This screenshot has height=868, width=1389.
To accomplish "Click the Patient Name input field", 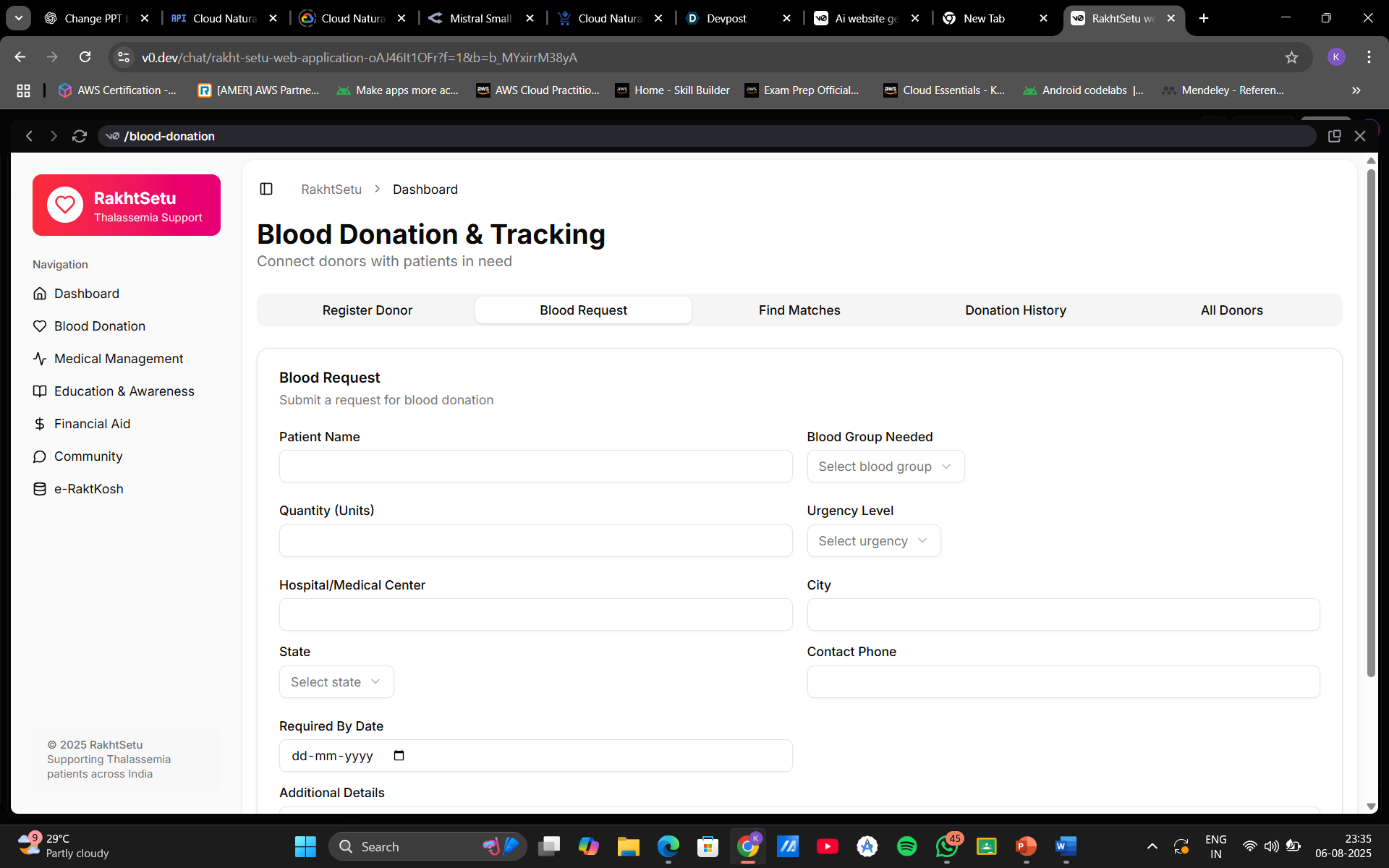I will tap(535, 467).
